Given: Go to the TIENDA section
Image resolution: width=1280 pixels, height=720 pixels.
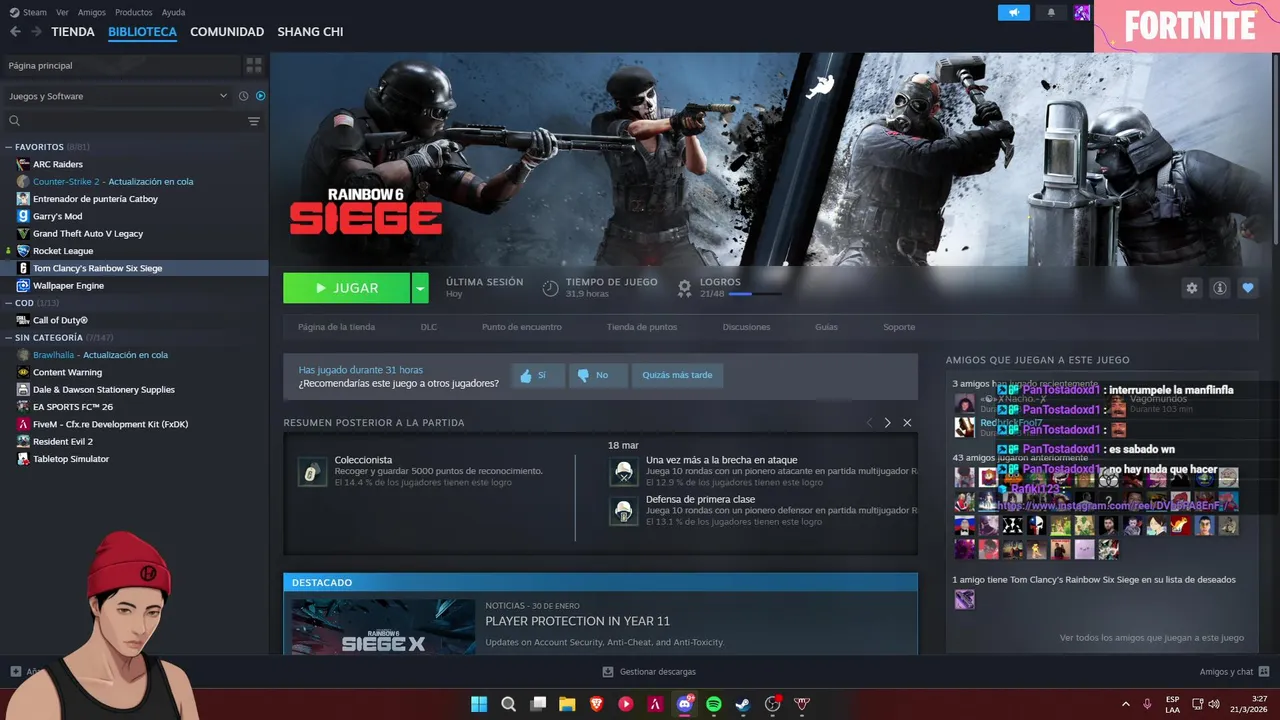Looking at the screenshot, I should [x=73, y=32].
